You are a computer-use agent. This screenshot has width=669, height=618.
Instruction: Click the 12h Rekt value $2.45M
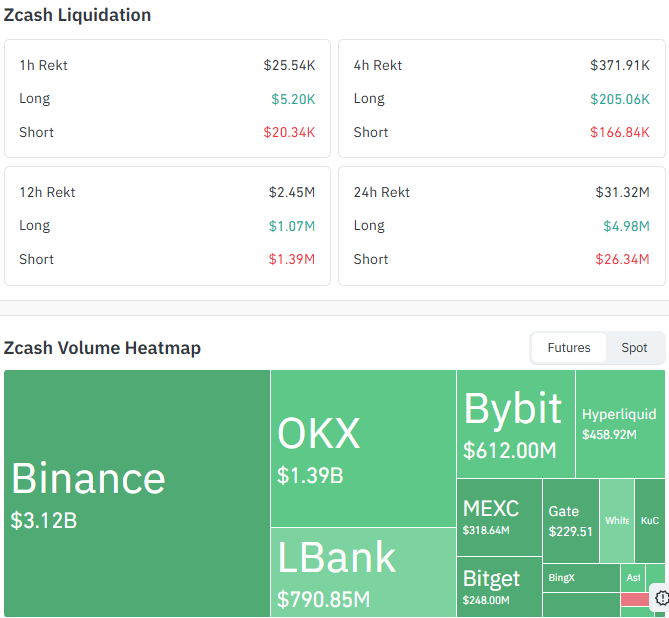pos(292,192)
